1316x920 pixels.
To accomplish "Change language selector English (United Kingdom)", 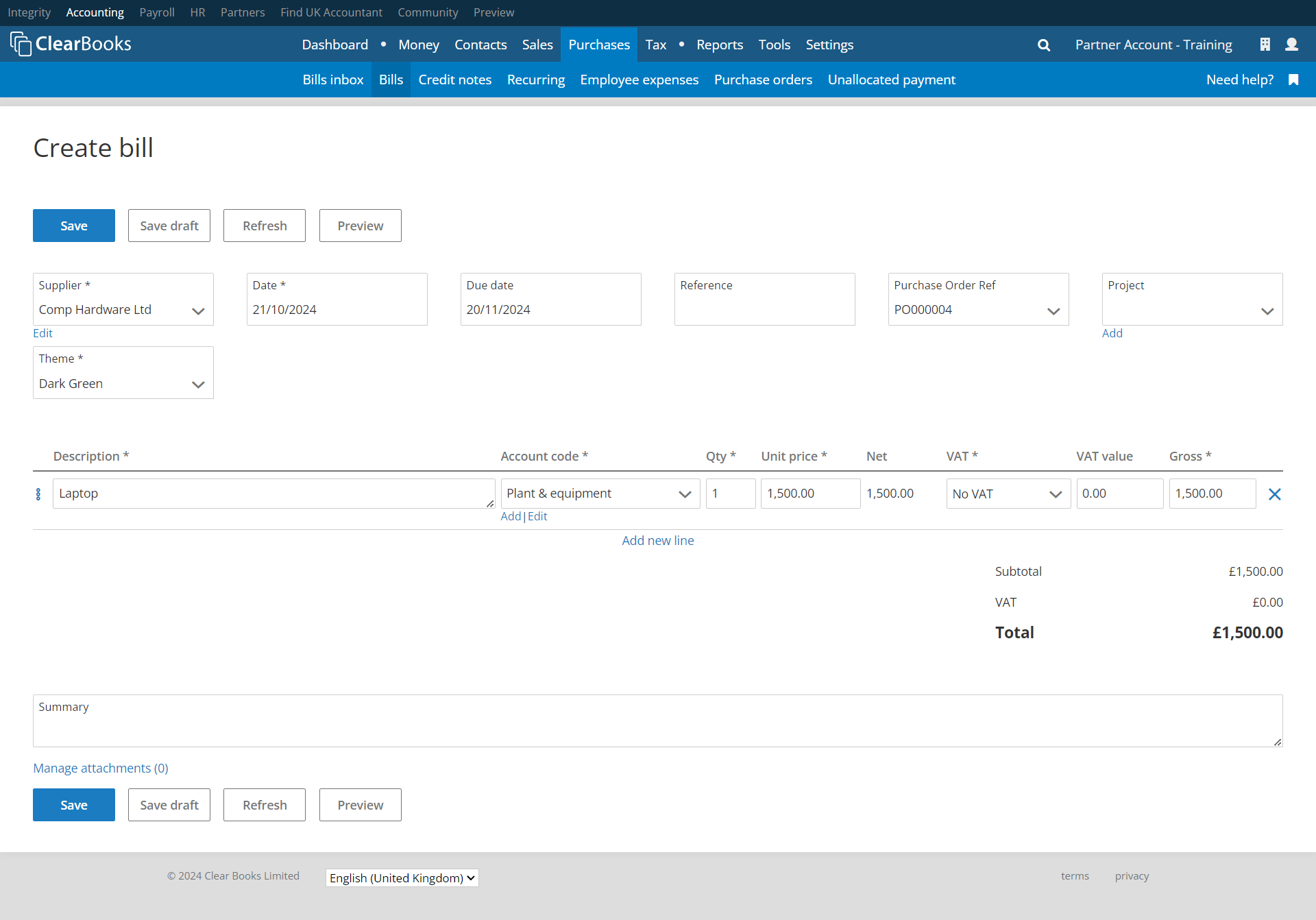I will pos(402,878).
